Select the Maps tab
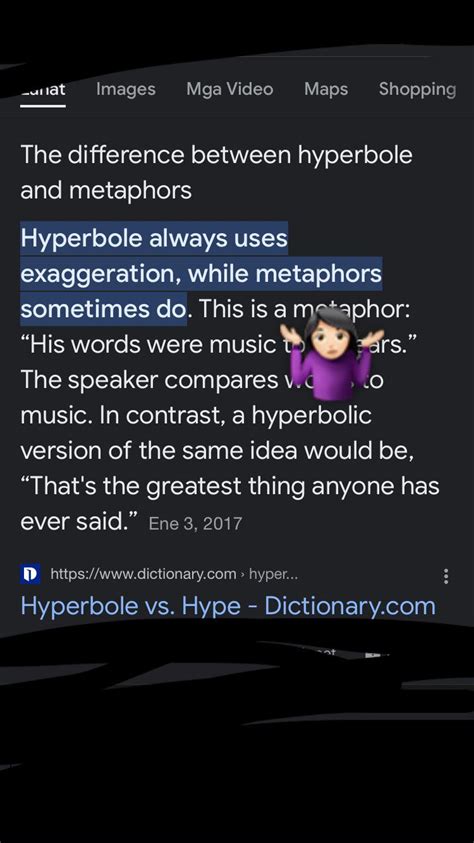The width and height of the screenshot is (474, 843). (326, 89)
